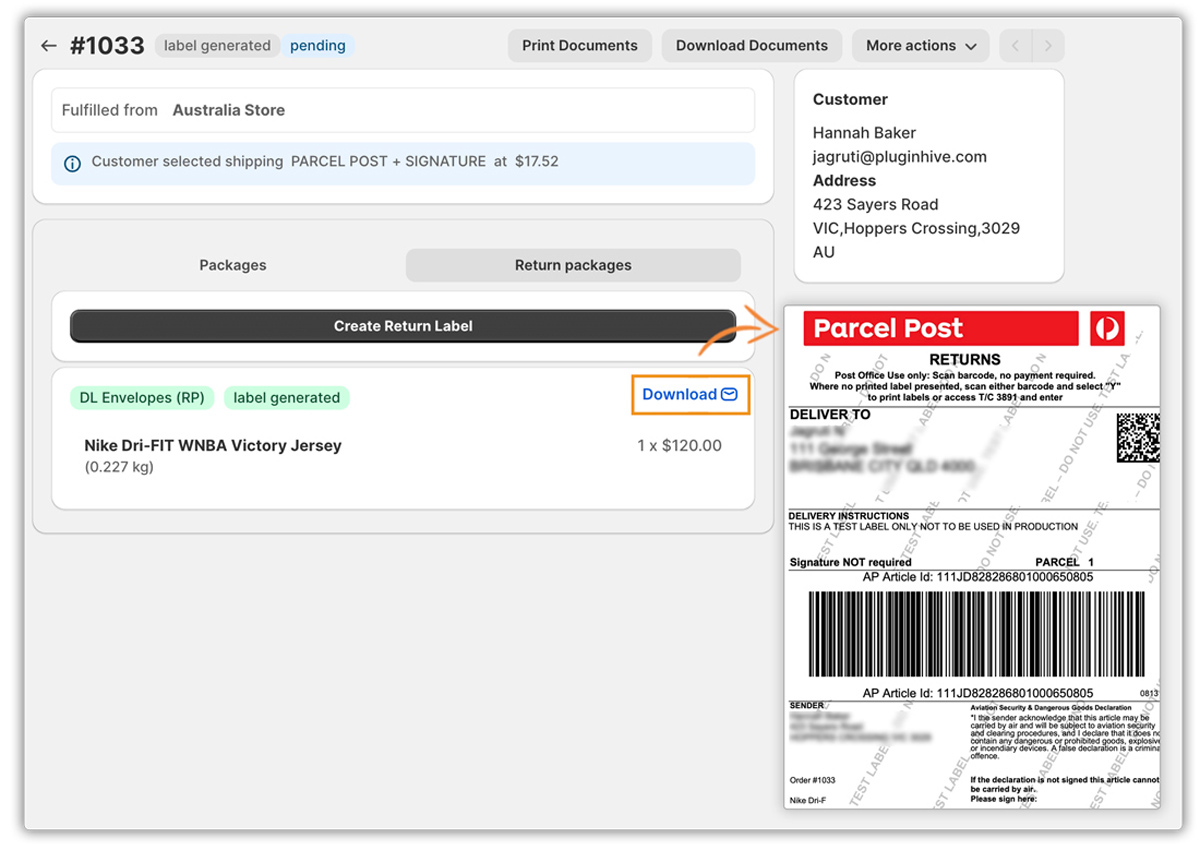
Task: Click customer email jagruti@pluginhive.com
Action: [899, 157]
